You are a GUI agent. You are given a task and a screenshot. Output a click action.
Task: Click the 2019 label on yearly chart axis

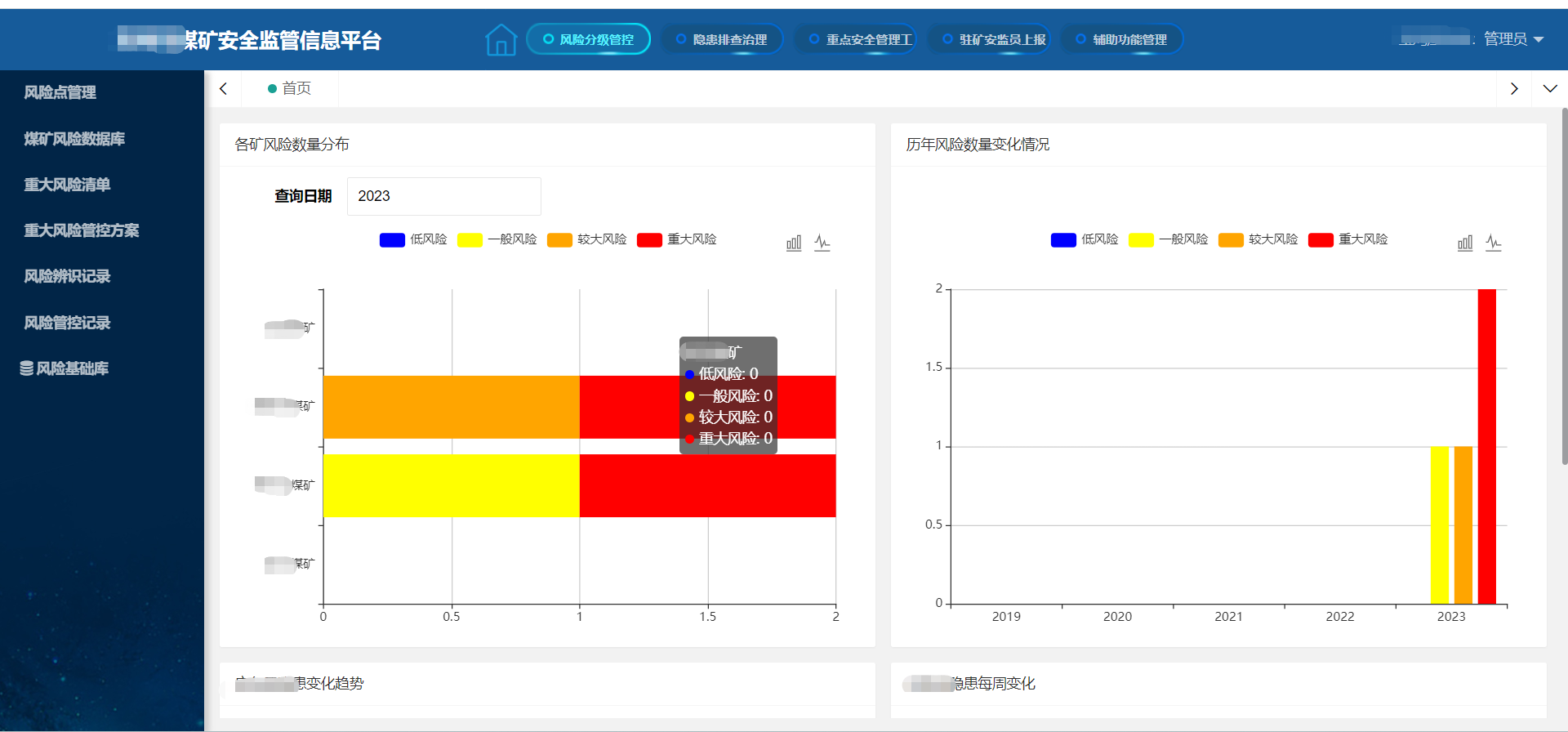coord(1006,617)
